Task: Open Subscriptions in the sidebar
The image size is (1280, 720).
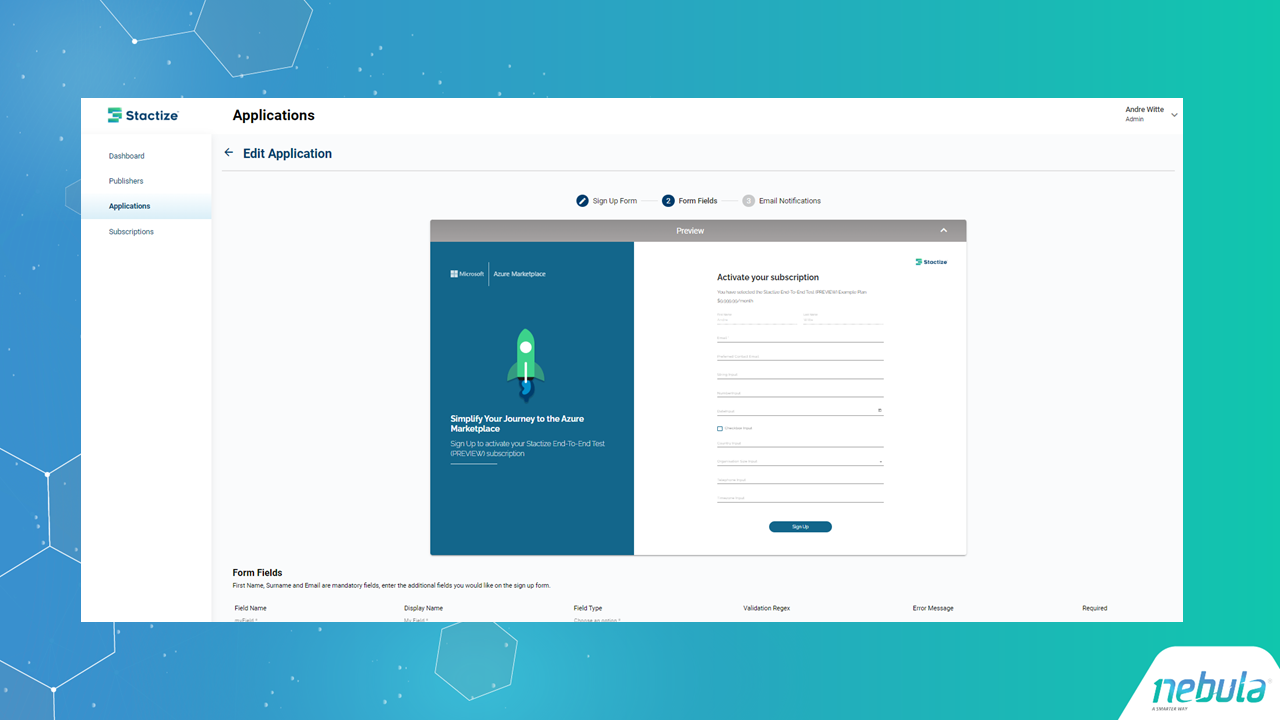Action: [x=131, y=232]
